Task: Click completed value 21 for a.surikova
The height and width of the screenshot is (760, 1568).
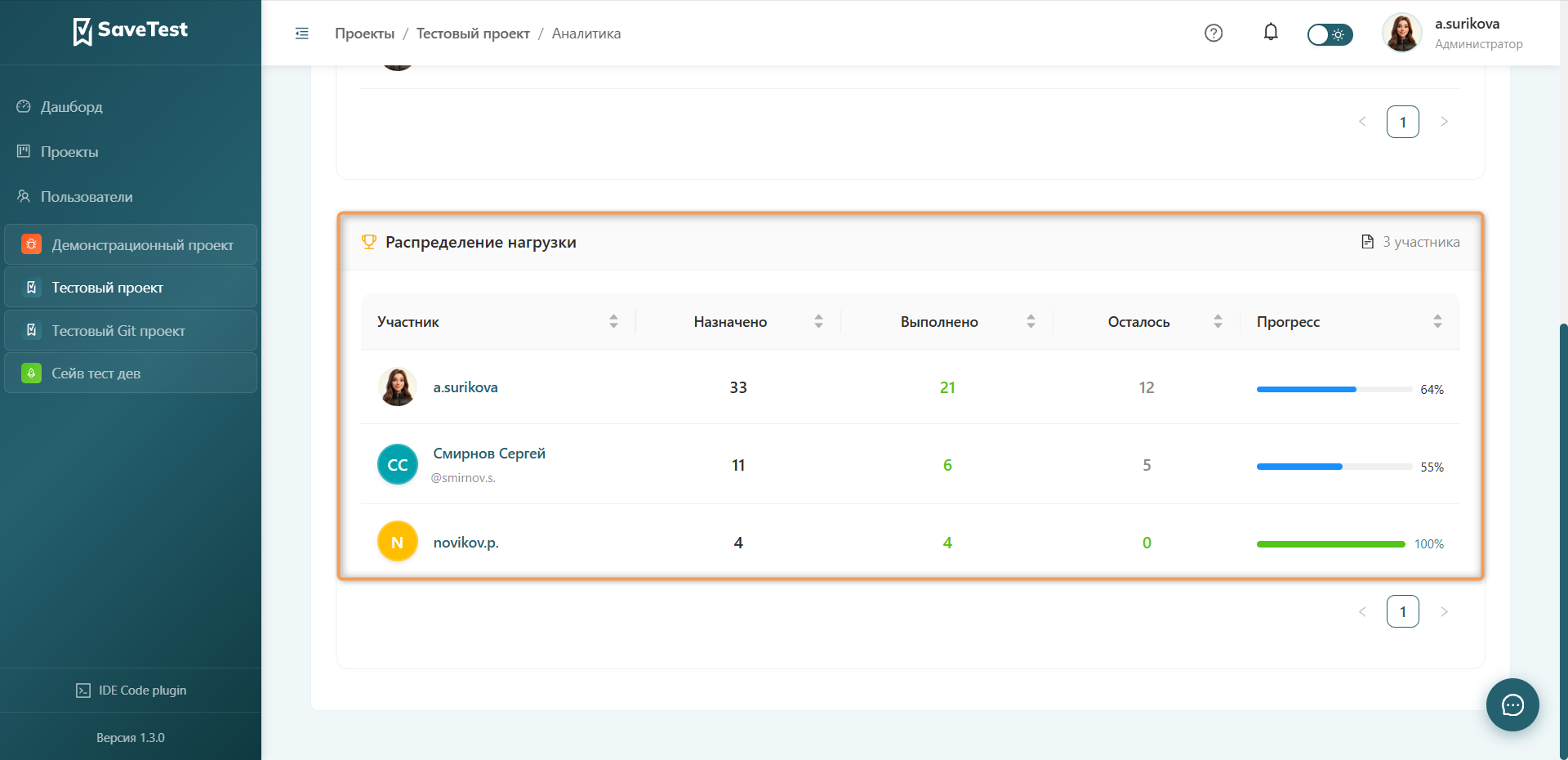Action: coord(947,387)
